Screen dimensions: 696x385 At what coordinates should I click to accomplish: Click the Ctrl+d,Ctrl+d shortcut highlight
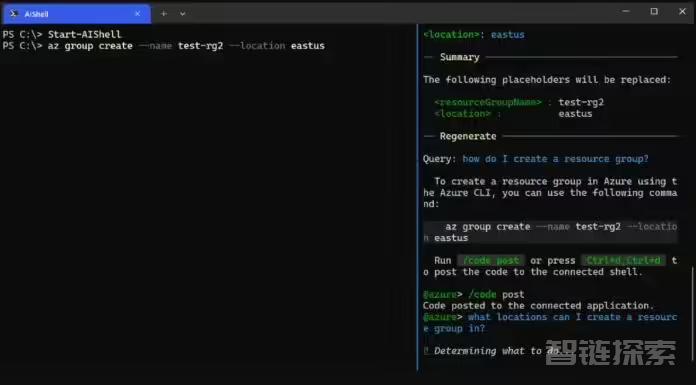point(623,260)
